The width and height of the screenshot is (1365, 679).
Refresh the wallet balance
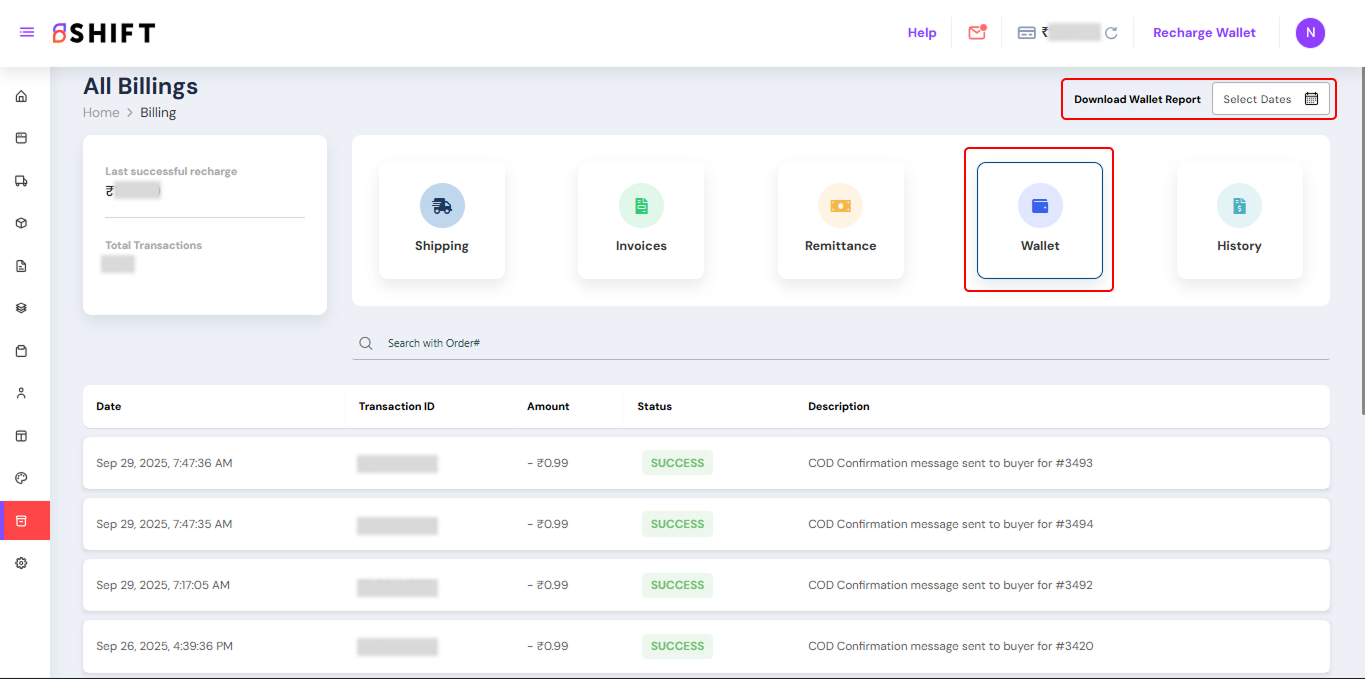[1111, 33]
